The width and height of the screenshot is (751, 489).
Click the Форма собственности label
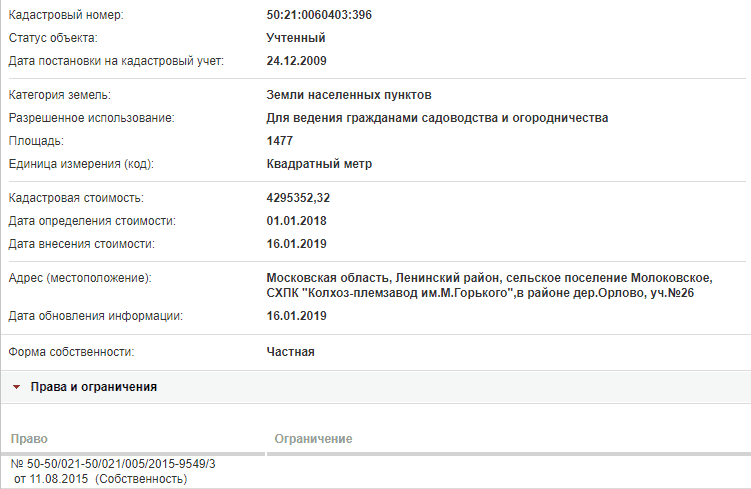pyautogui.click(x=71, y=352)
